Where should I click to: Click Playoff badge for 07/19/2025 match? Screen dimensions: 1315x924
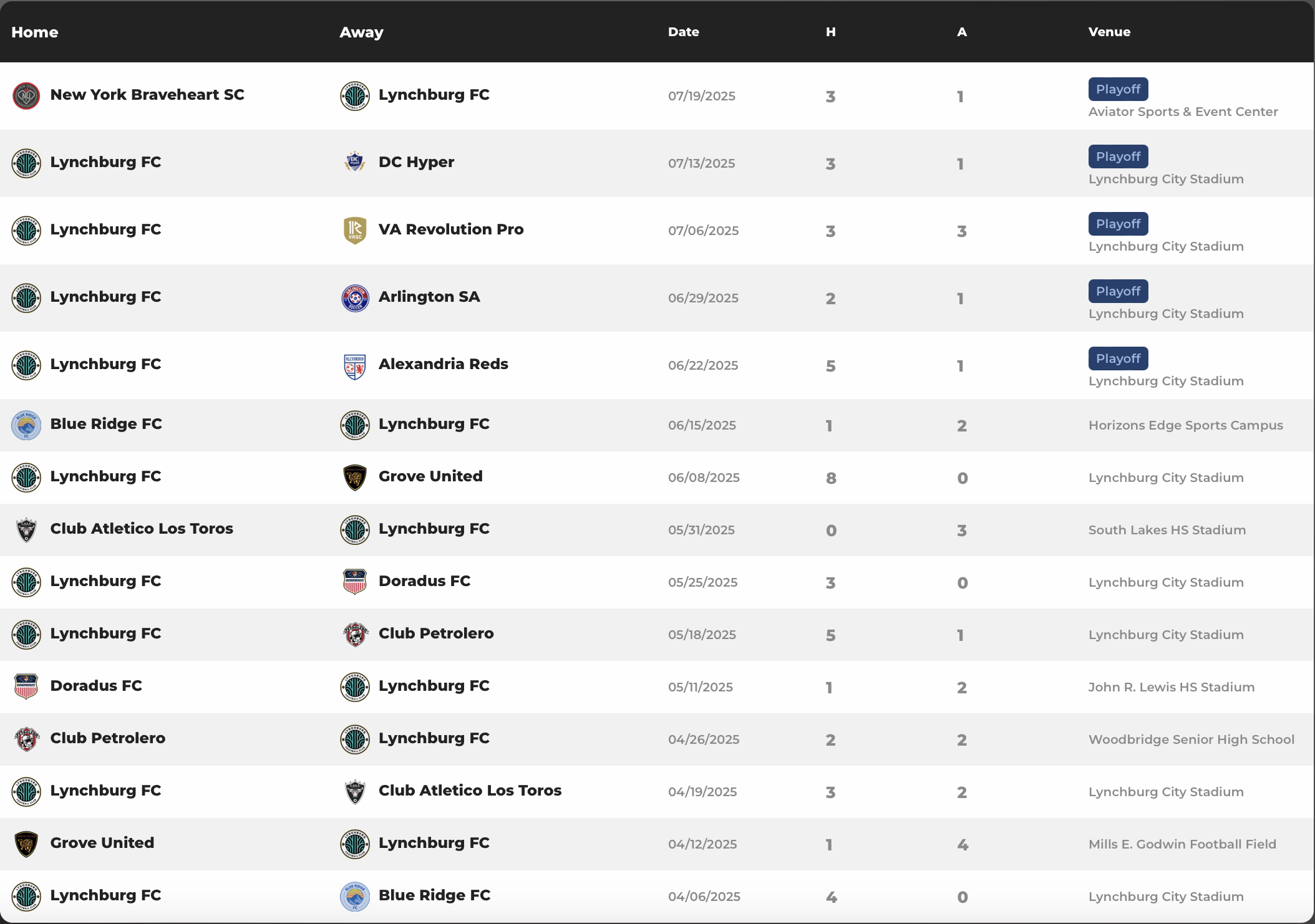[1118, 89]
